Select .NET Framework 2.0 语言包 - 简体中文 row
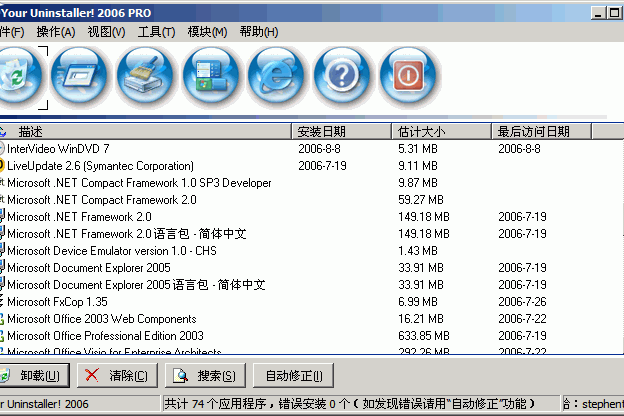The image size is (624, 416). 127,234
